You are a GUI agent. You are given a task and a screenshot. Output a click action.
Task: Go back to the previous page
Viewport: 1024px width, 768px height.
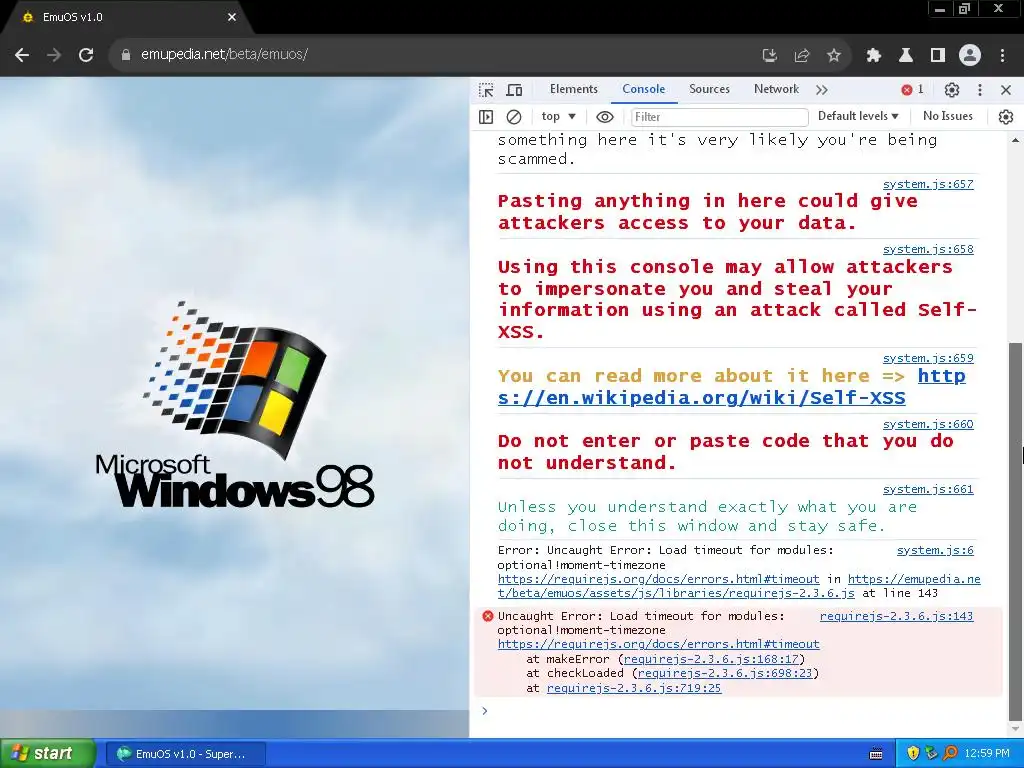coord(22,55)
